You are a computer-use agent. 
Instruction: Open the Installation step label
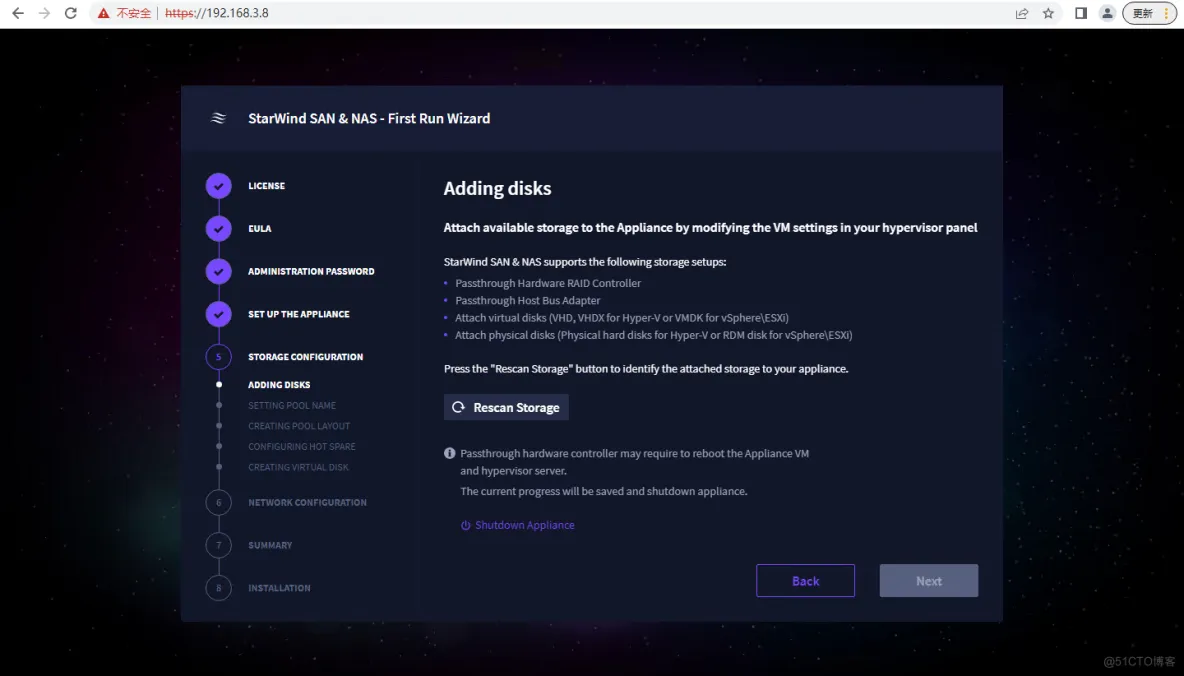click(x=279, y=588)
